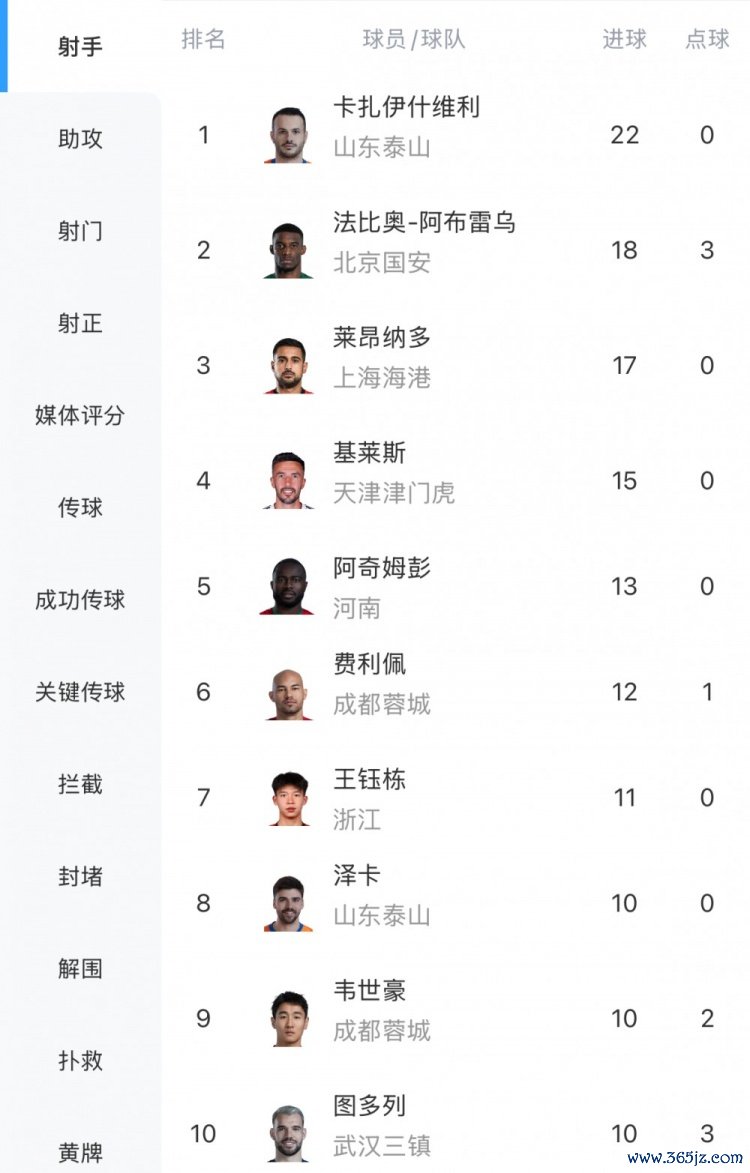This screenshot has height=1173, width=750.
Task: Open 韦世豪's player photo
Action: pyautogui.click(x=289, y=1018)
